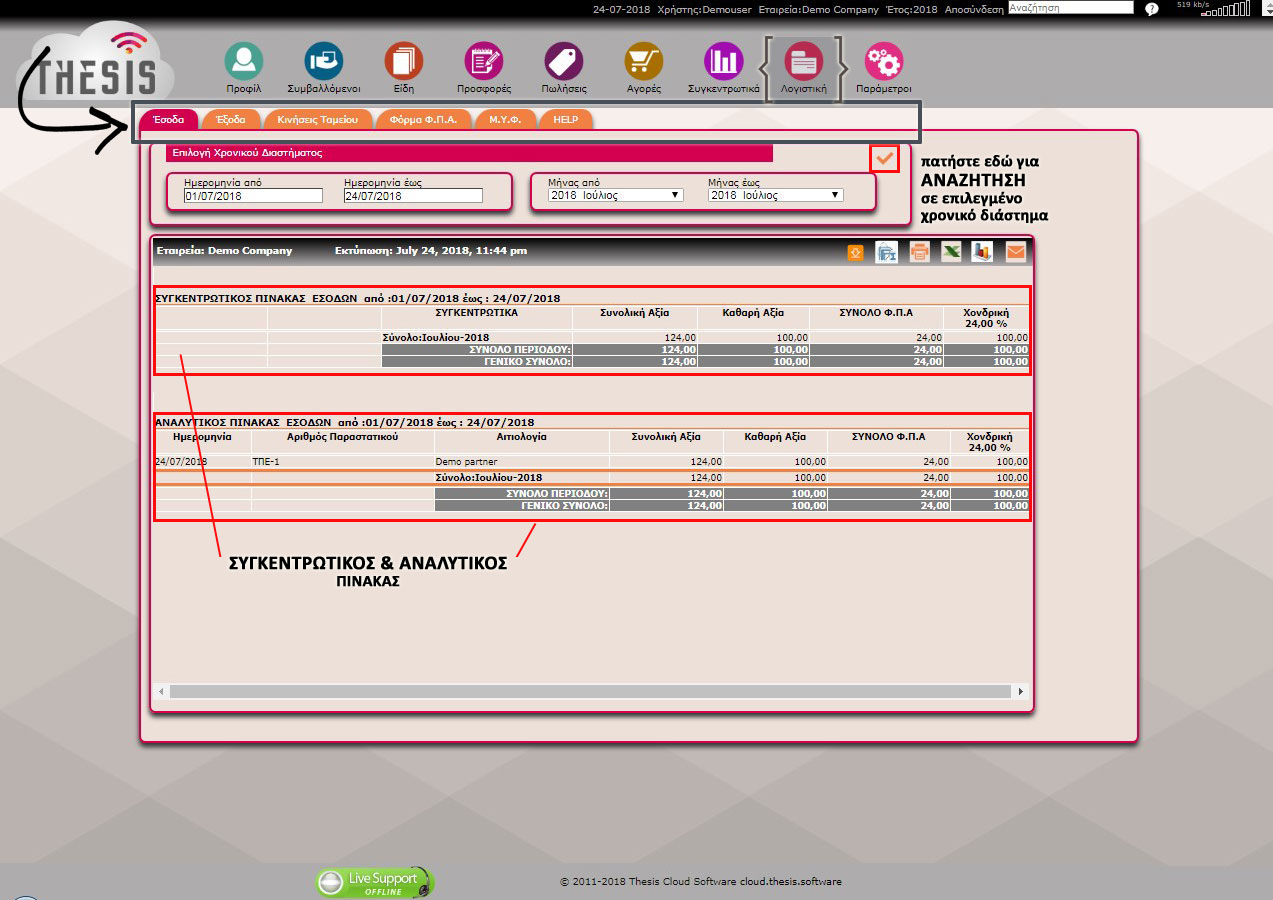The image size is (1273, 900).
Task: Open the Κινήσεις Ταμείου tab
Action: click(x=317, y=120)
